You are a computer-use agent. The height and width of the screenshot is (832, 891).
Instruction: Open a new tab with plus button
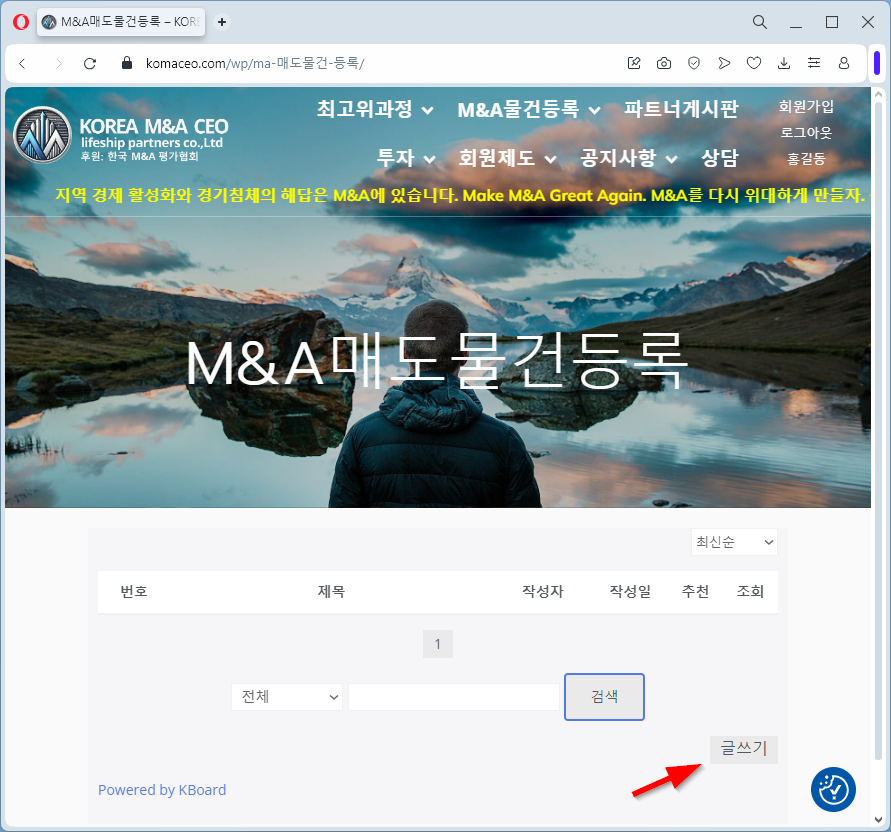222,22
